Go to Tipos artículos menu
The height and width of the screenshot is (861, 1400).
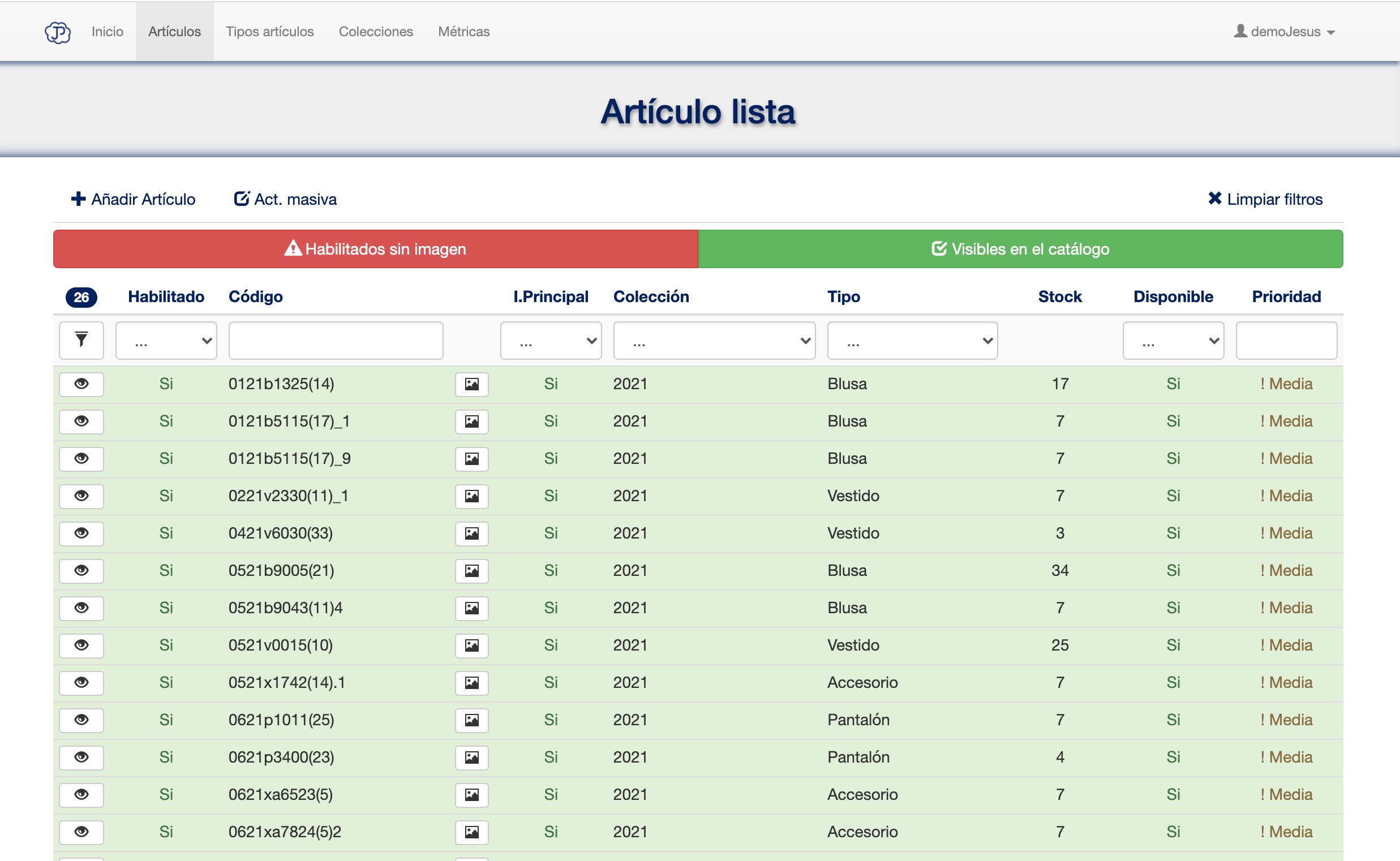point(269,32)
